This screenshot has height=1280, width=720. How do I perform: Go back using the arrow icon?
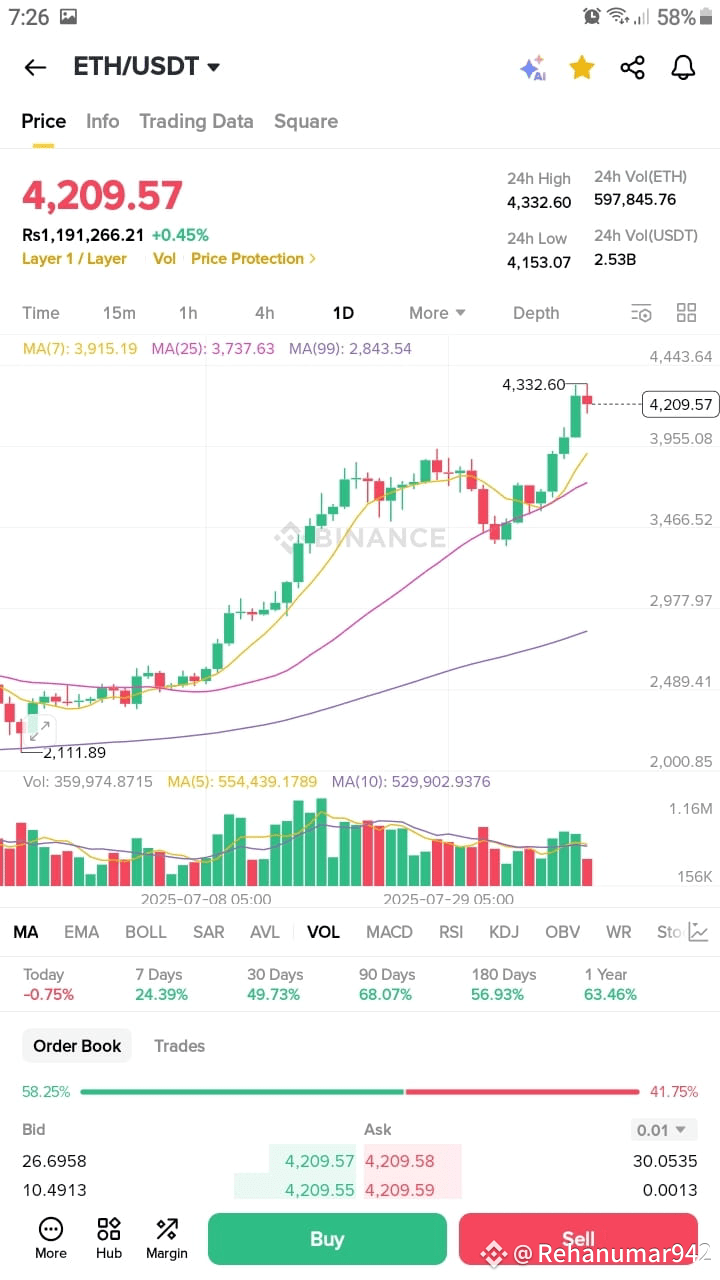tap(35, 67)
